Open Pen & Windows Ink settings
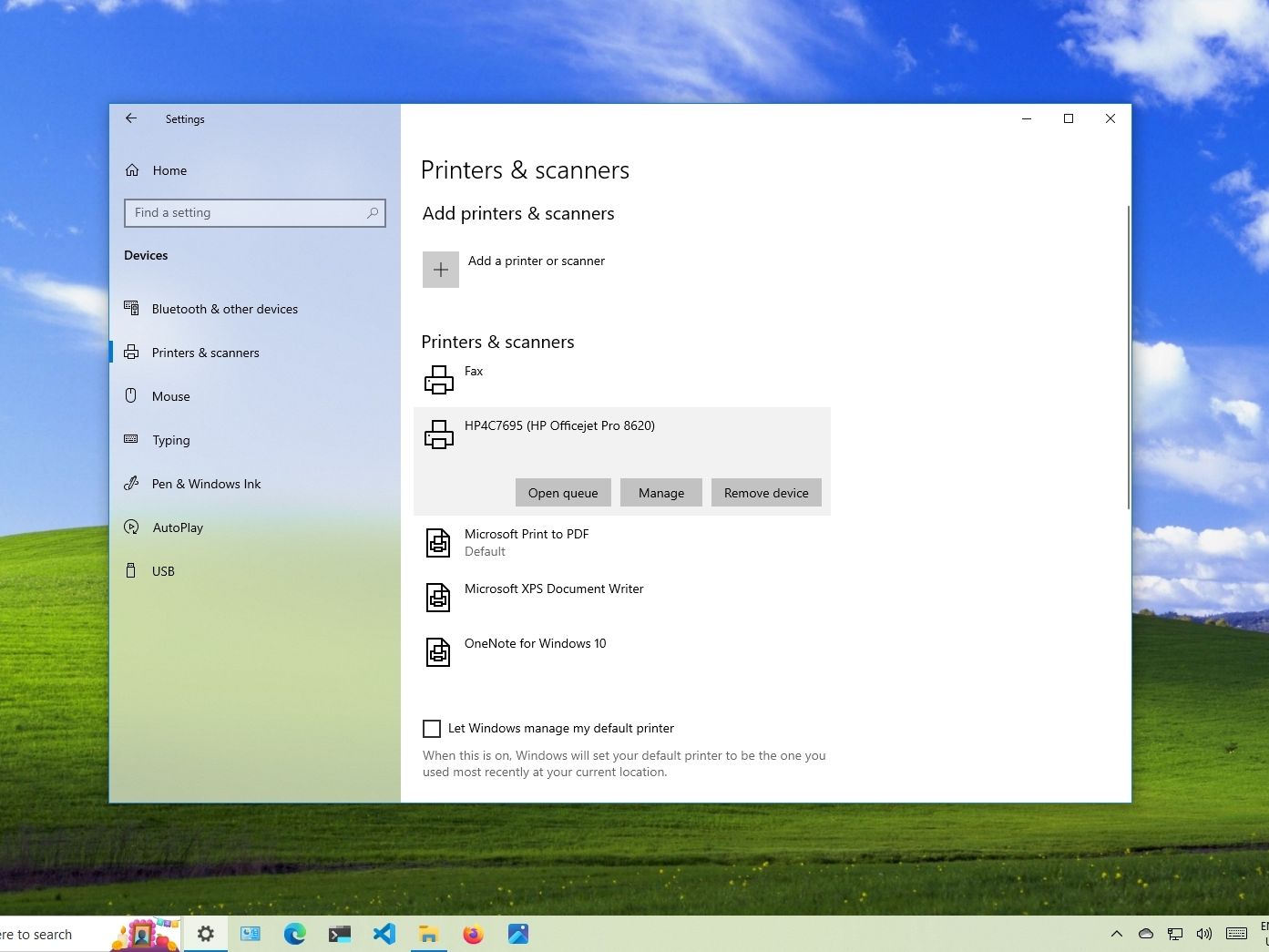This screenshot has width=1269, height=952. tap(206, 484)
